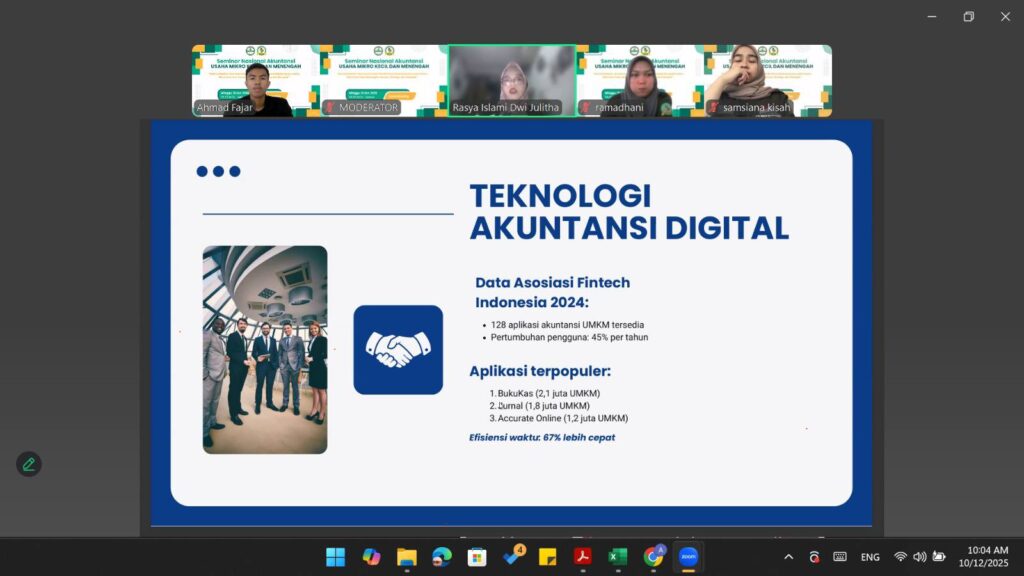Launch Microsoft Edge browser
Screen dimensions: 1024x576
click(442, 557)
